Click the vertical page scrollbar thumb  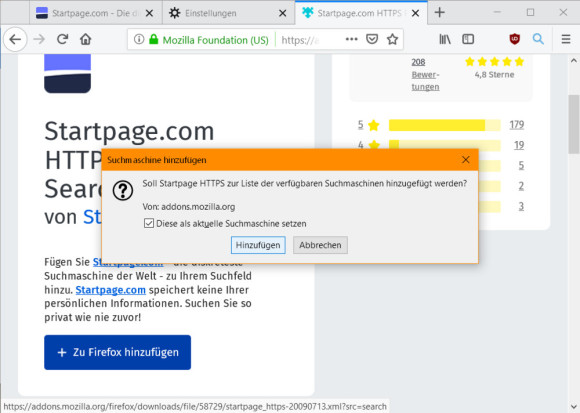(x=573, y=124)
